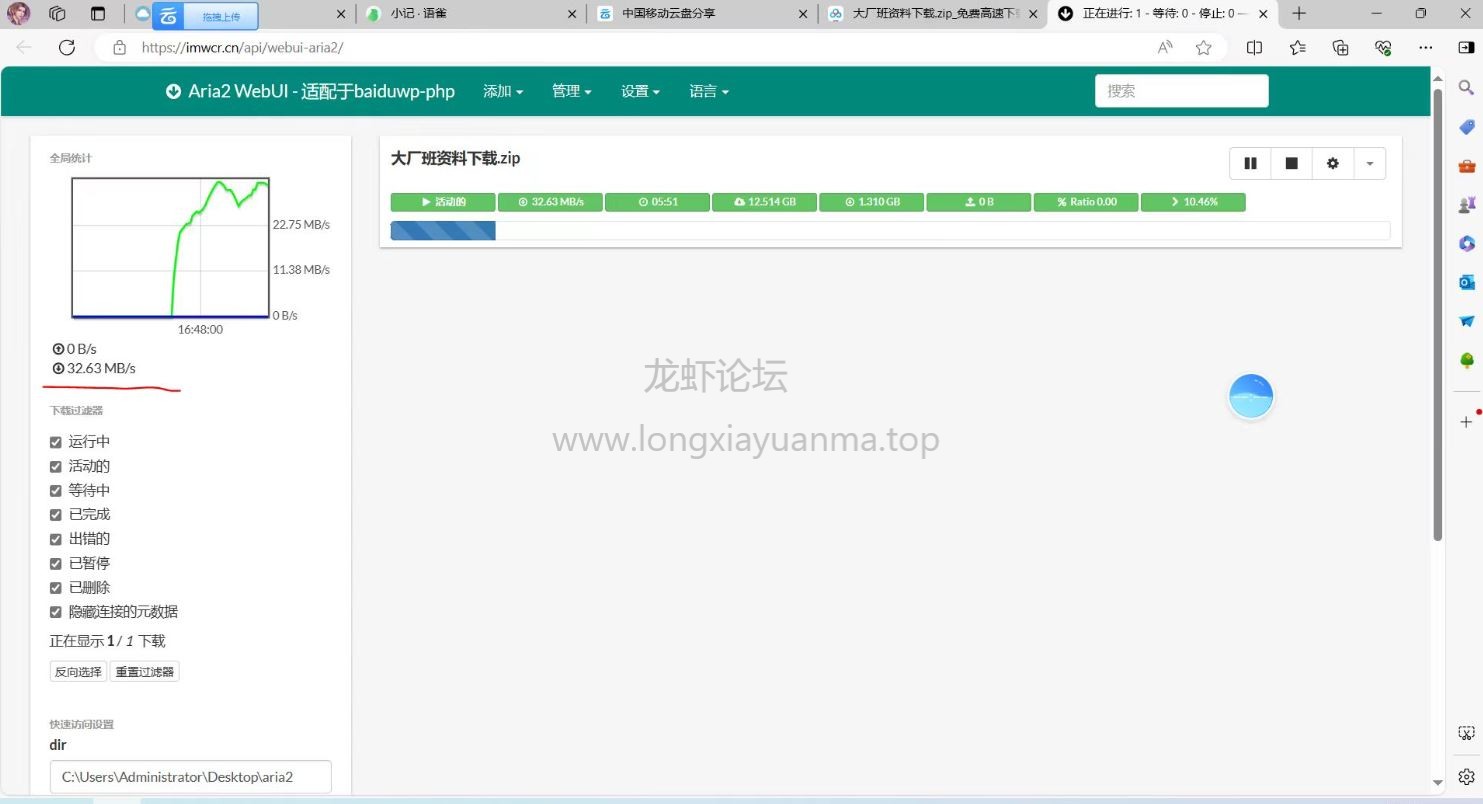Open the collections icon

click(1341, 47)
